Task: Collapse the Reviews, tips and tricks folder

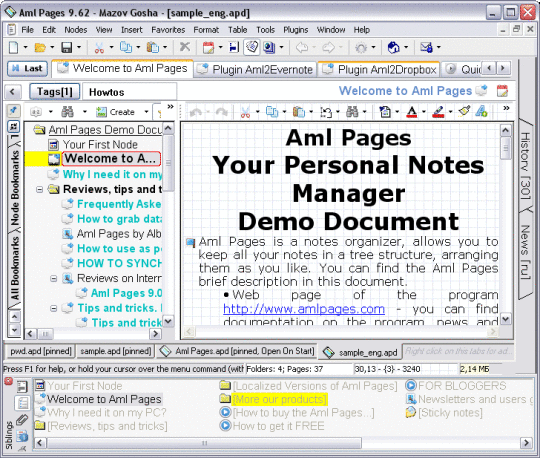Action: coord(40,189)
